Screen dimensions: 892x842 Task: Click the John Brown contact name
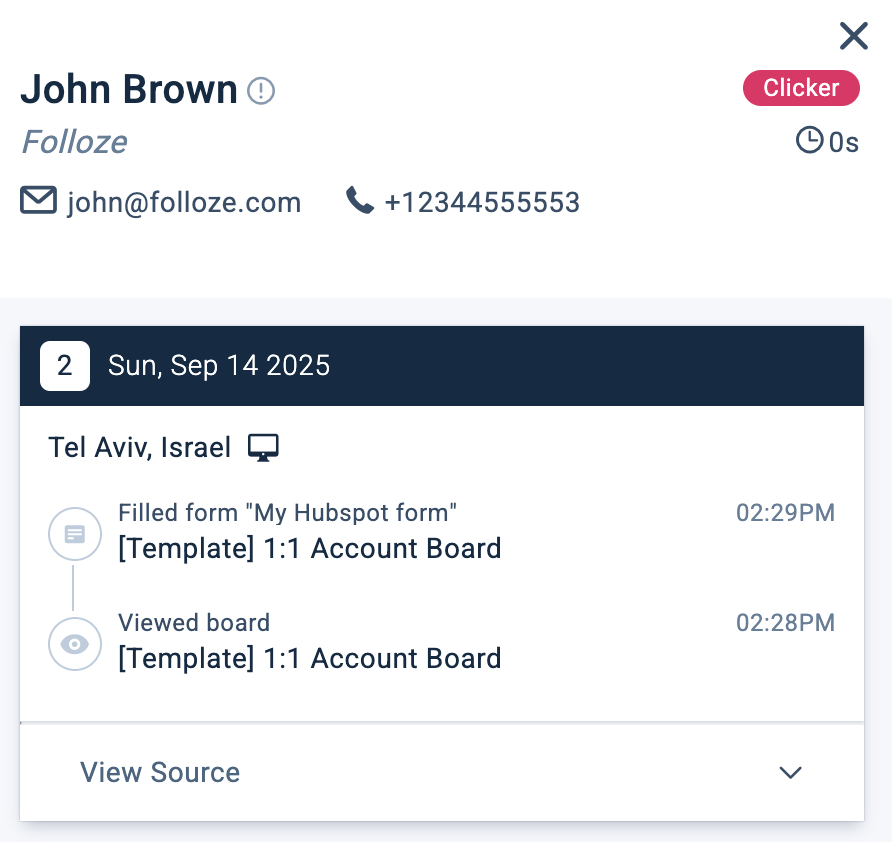tap(129, 90)
